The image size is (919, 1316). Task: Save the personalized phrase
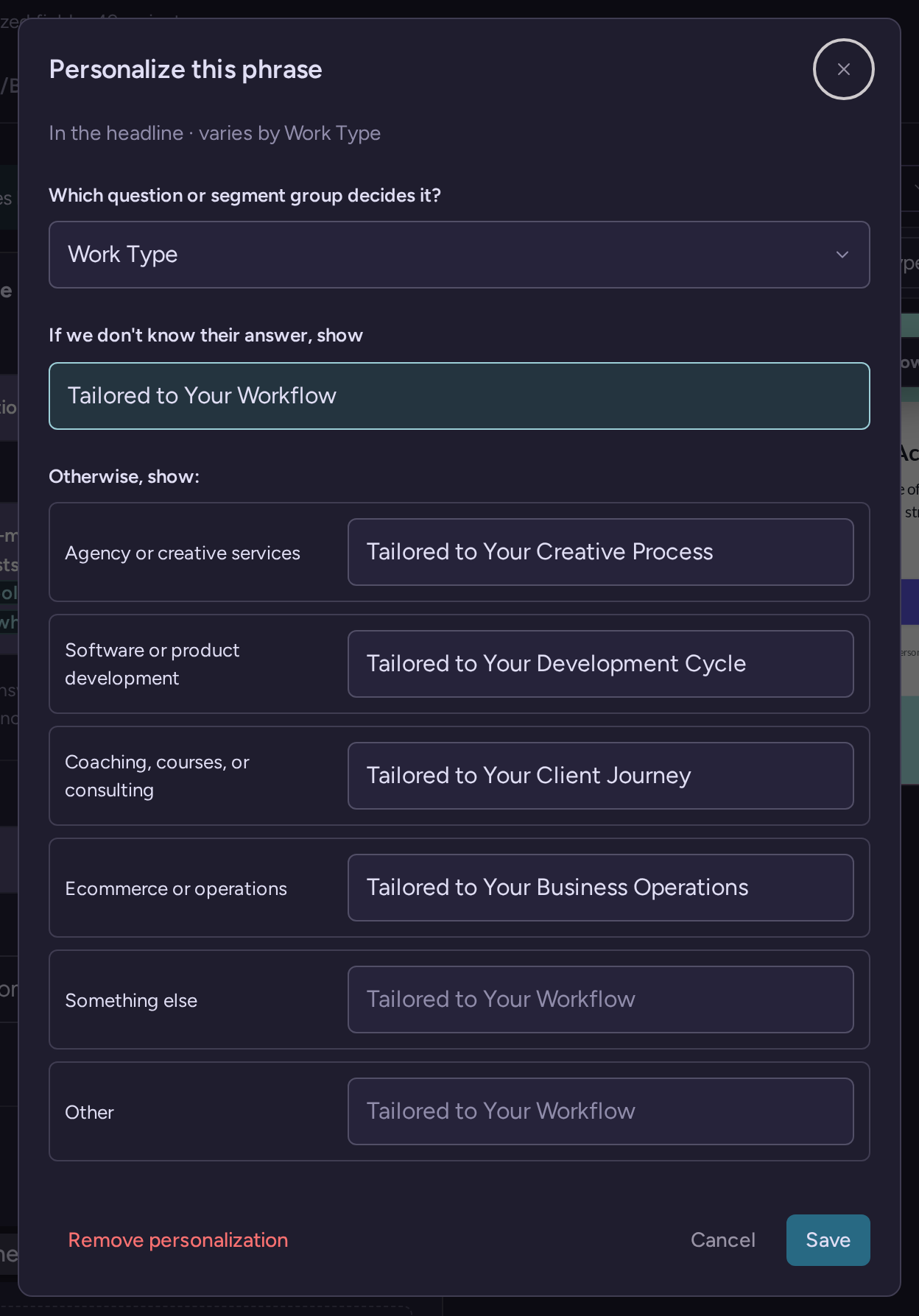(x=828, y=1240)
